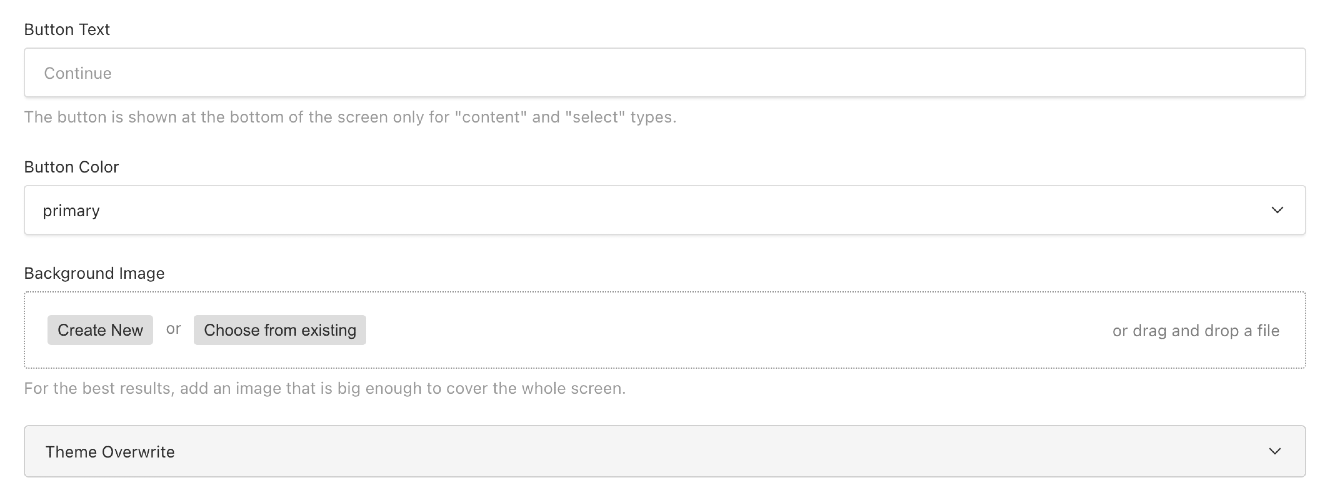This screenshot has width=1330, height=500.
Task: Click the Choose from existing button
Action: (x=280, y=330)
